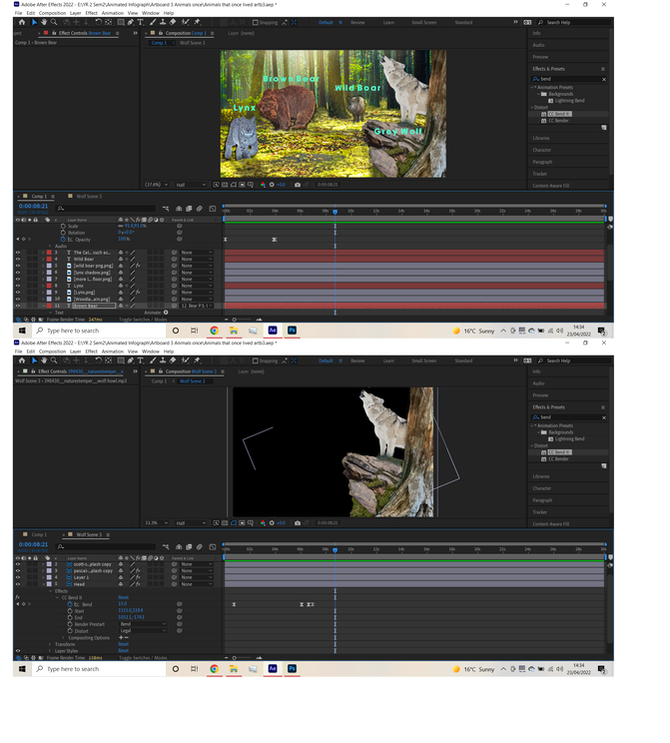Open Character panel in bottom window
The image size is (670, 743).
click(542, 489)
